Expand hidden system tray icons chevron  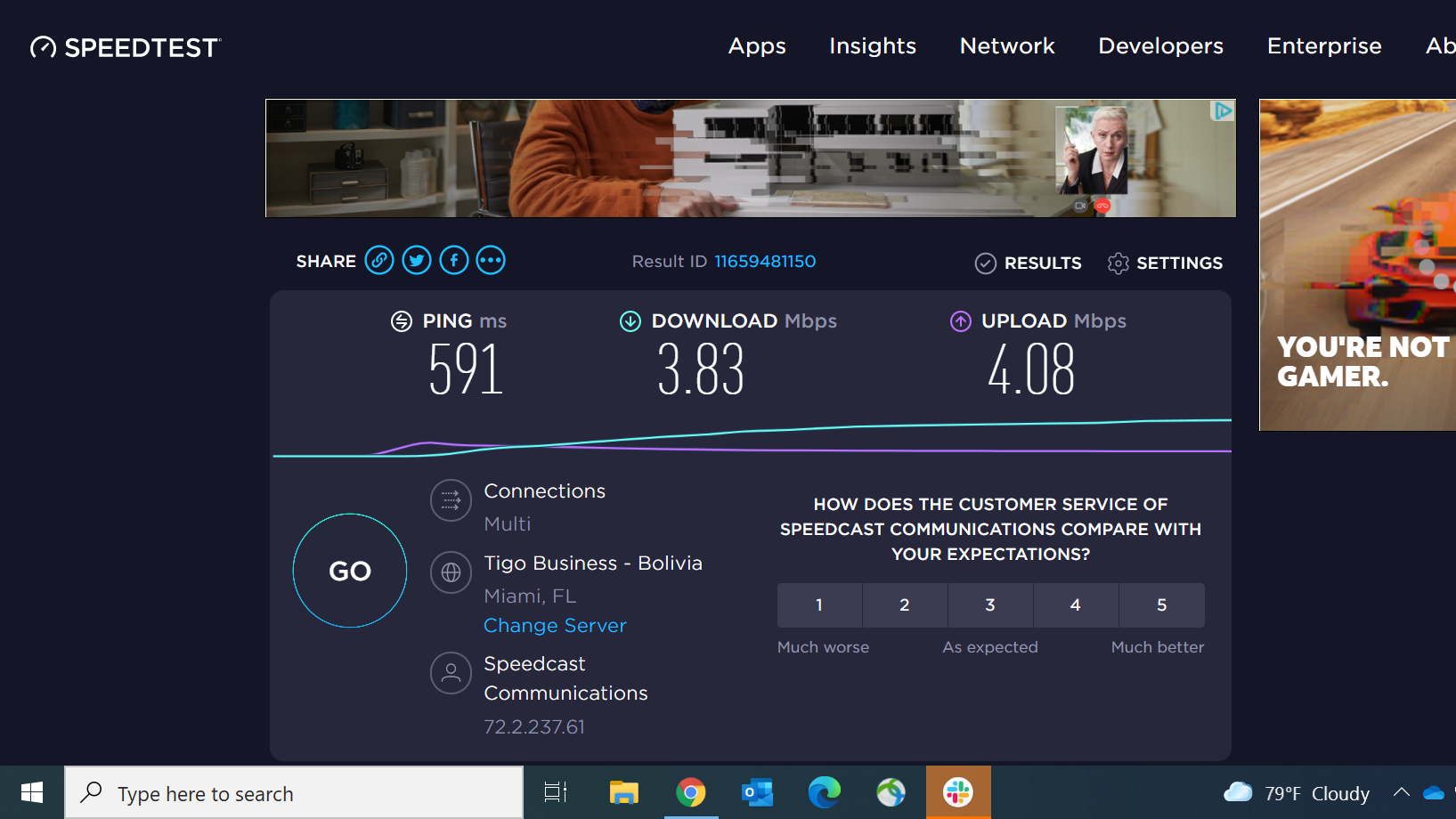(x=1401, y=792)
